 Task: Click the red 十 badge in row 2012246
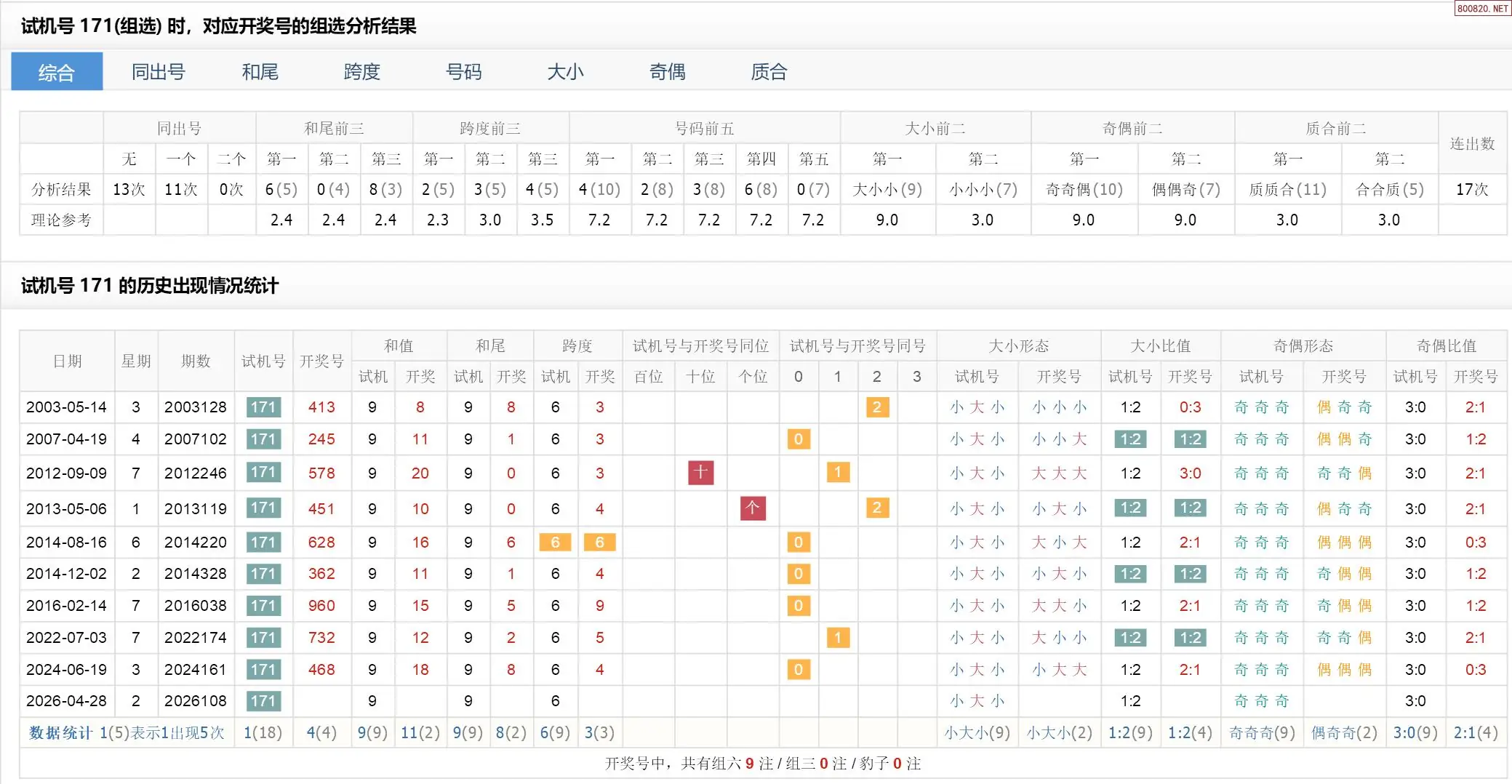coord(700,473)
